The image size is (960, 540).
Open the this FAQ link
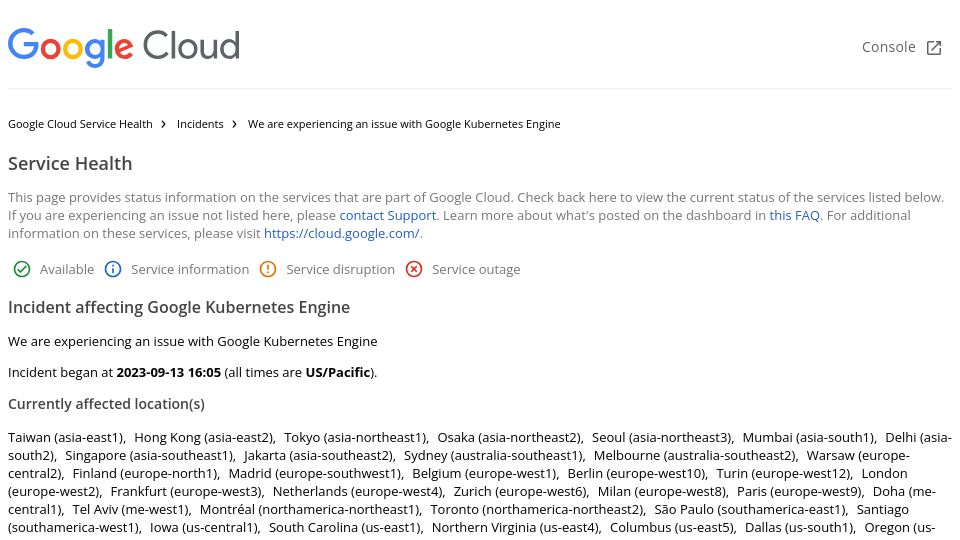[794, 216]
